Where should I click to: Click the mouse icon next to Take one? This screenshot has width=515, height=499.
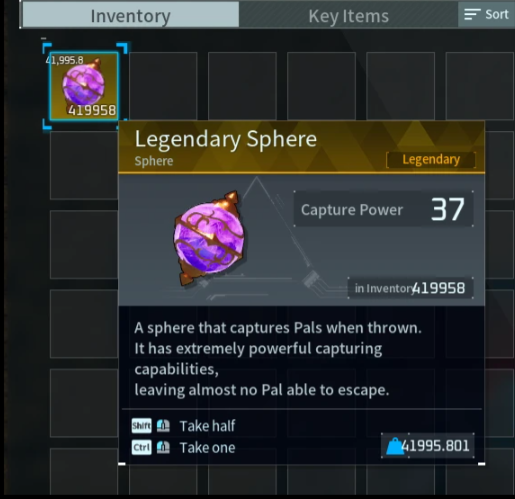[163, 447]
